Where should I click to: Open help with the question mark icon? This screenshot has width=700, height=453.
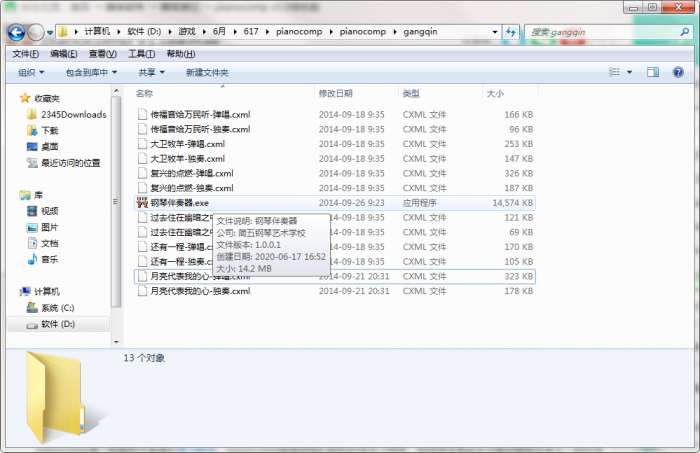pos(678,72)
